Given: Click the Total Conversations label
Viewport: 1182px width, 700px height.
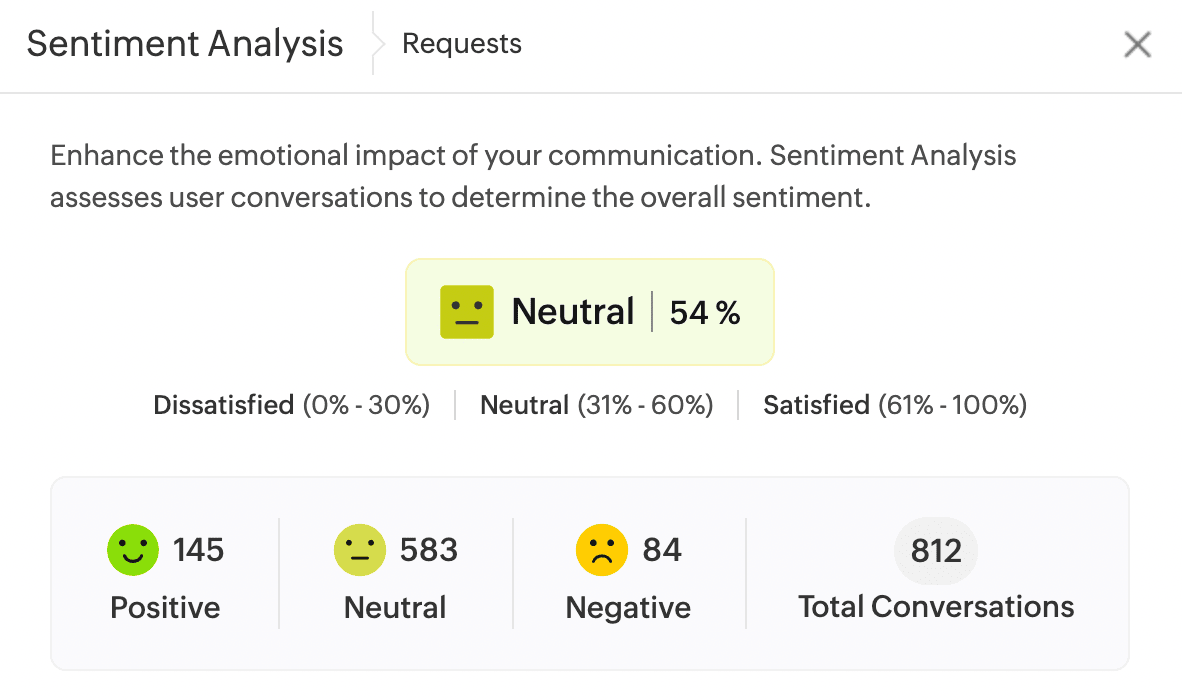Looking at the screenshot, I should pyautogui.click(x=936, y=606).
